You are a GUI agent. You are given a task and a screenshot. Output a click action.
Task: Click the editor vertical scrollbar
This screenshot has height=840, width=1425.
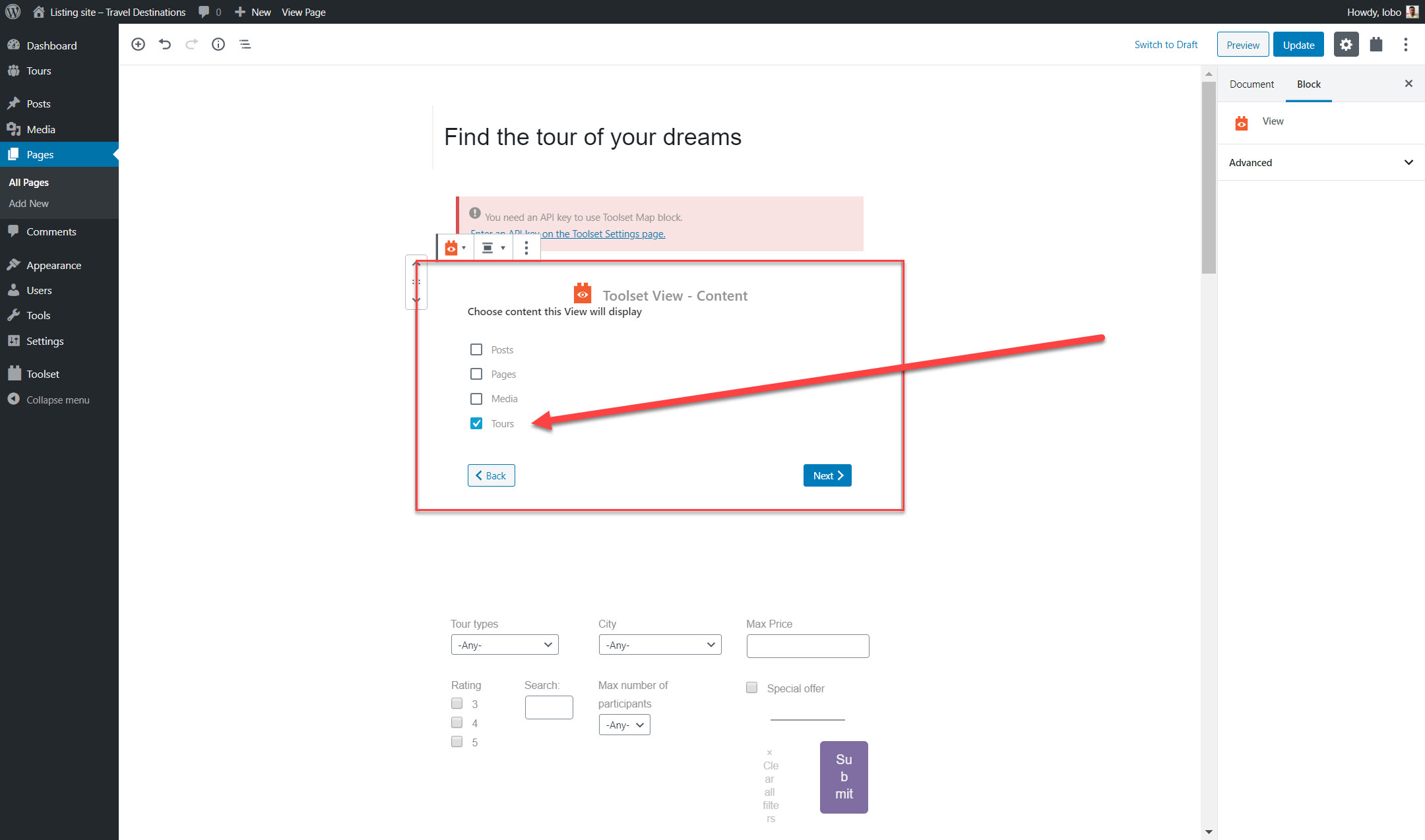pyautogui.click(x=1209, y=177)
